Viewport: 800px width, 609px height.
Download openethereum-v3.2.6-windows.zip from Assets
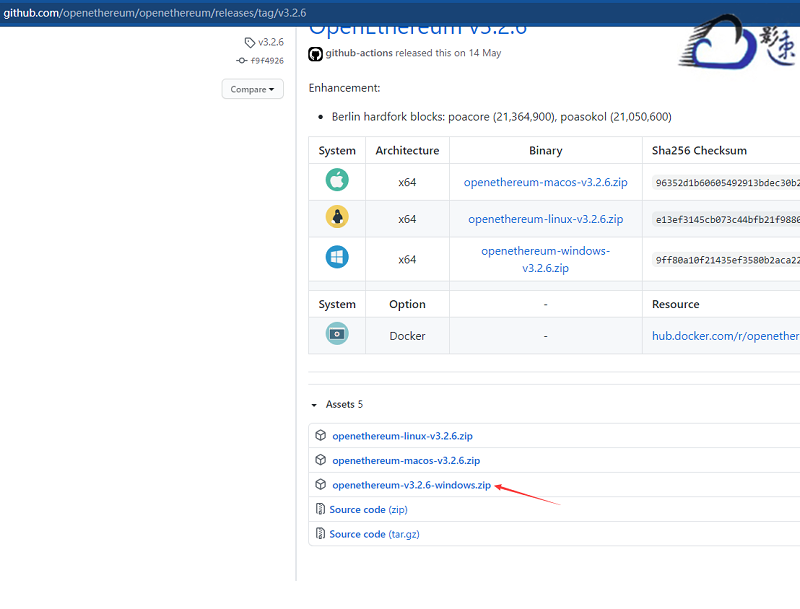click(x=411, y=485)
